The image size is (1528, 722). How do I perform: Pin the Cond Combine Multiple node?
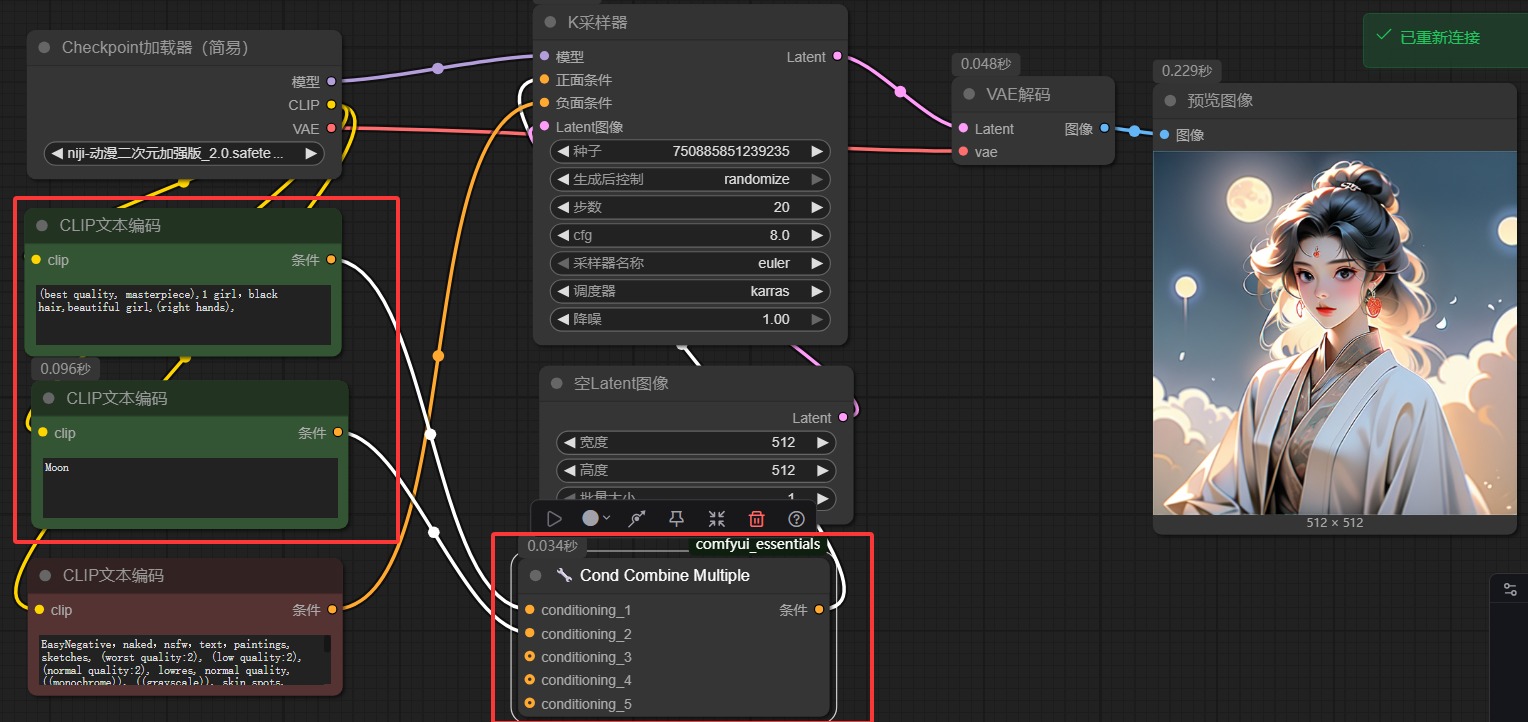(677, 518)
